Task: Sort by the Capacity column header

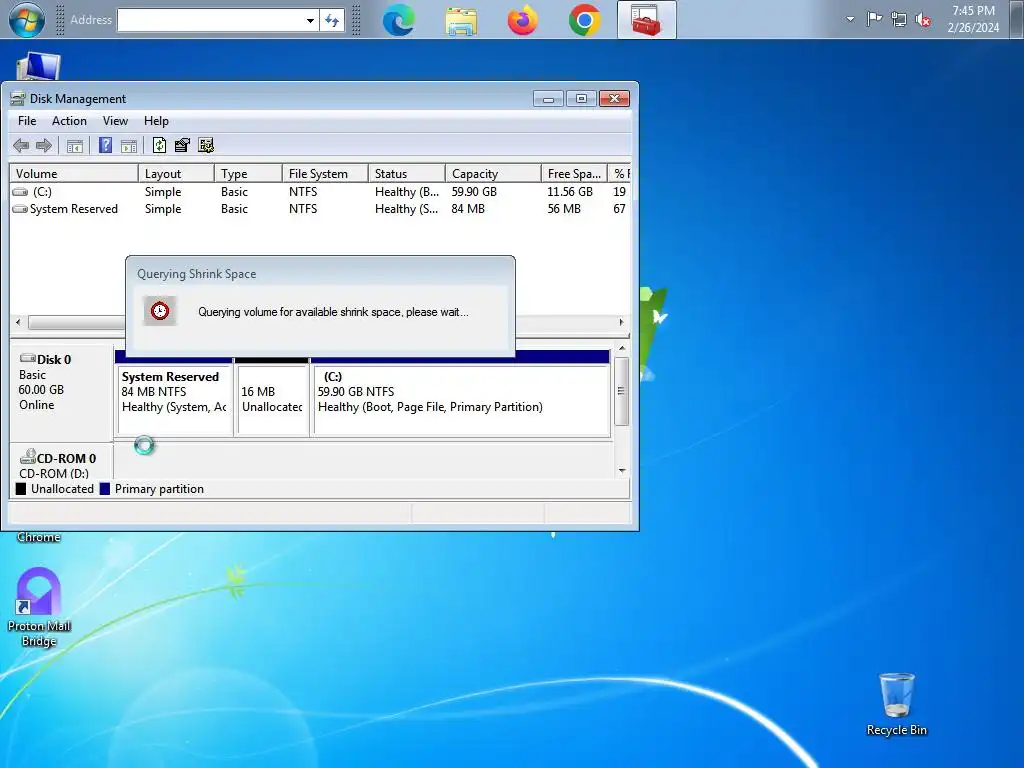Action: 493,174
